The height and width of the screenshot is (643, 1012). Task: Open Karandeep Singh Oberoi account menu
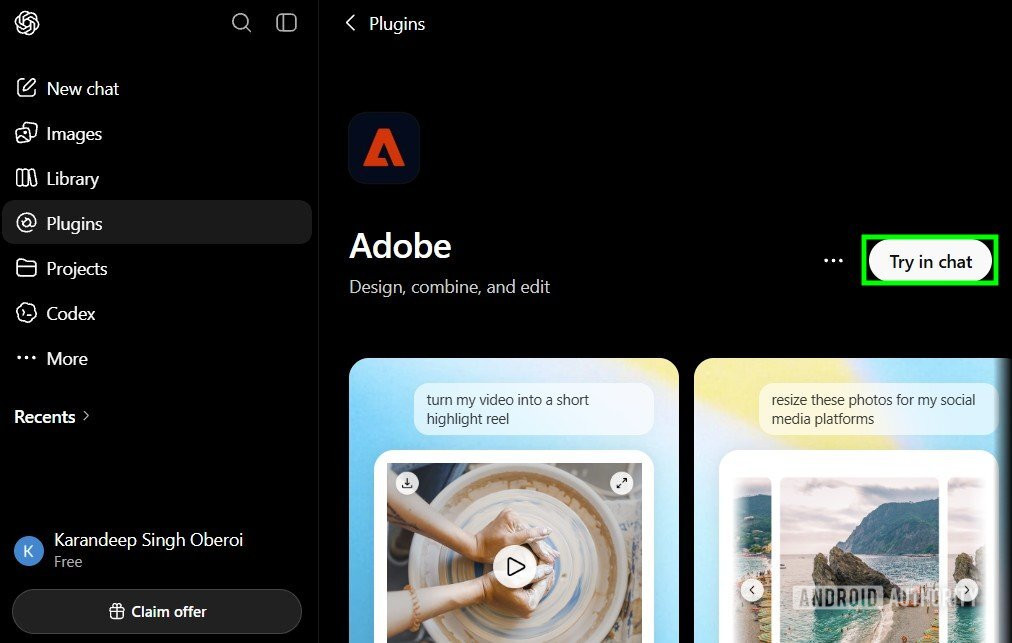(x=157, y=550)
